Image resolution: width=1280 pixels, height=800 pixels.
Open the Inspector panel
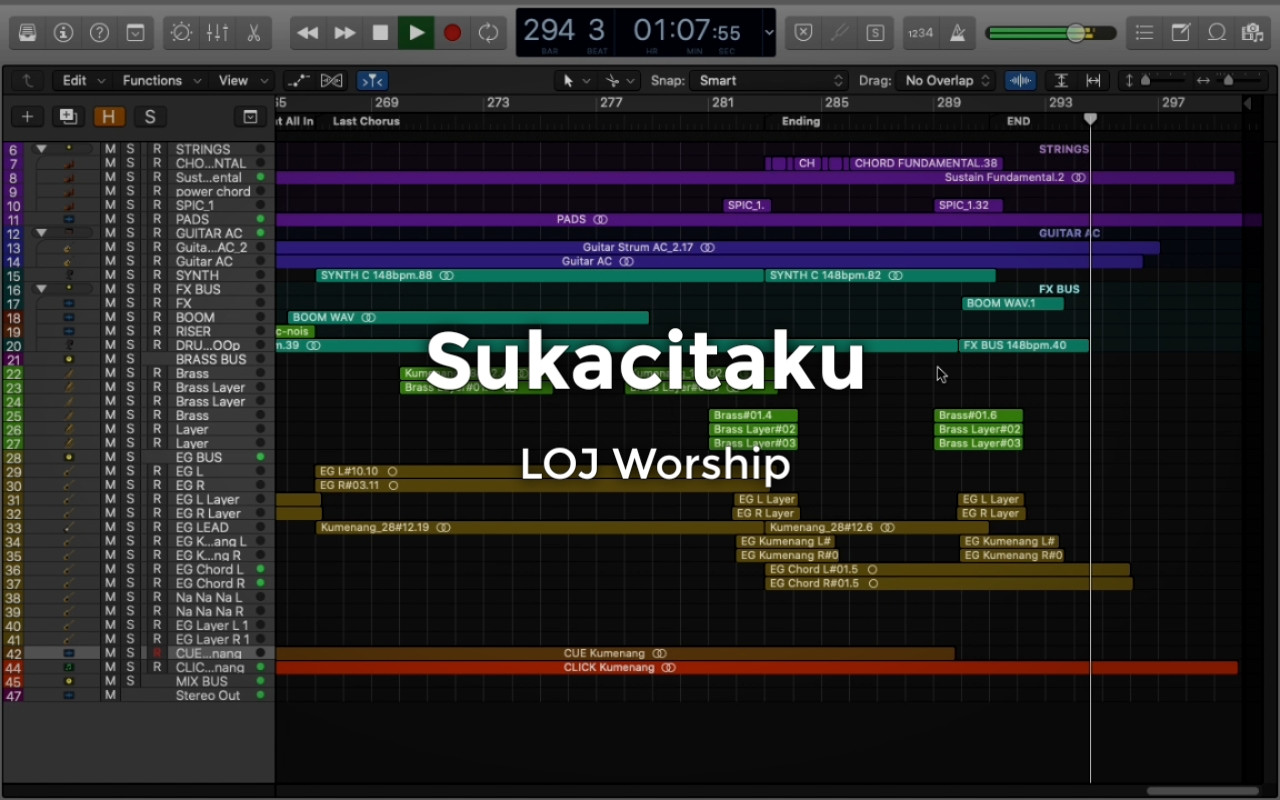point(63,32)
